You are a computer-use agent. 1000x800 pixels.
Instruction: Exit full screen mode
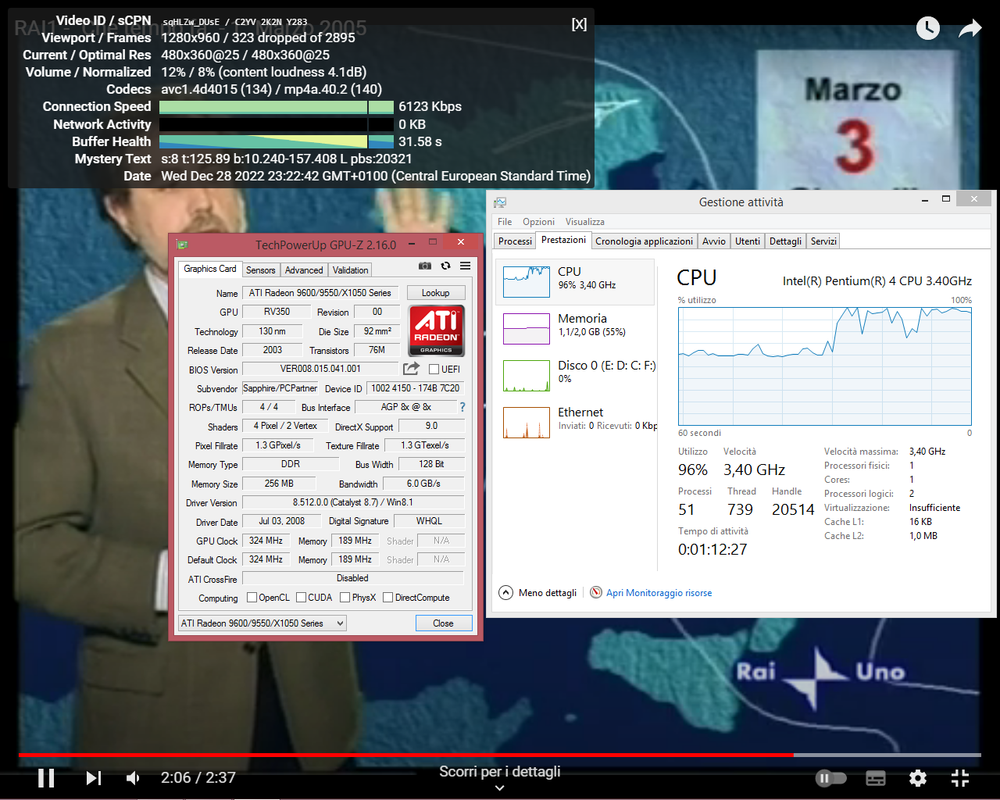(x=960, y=778)
